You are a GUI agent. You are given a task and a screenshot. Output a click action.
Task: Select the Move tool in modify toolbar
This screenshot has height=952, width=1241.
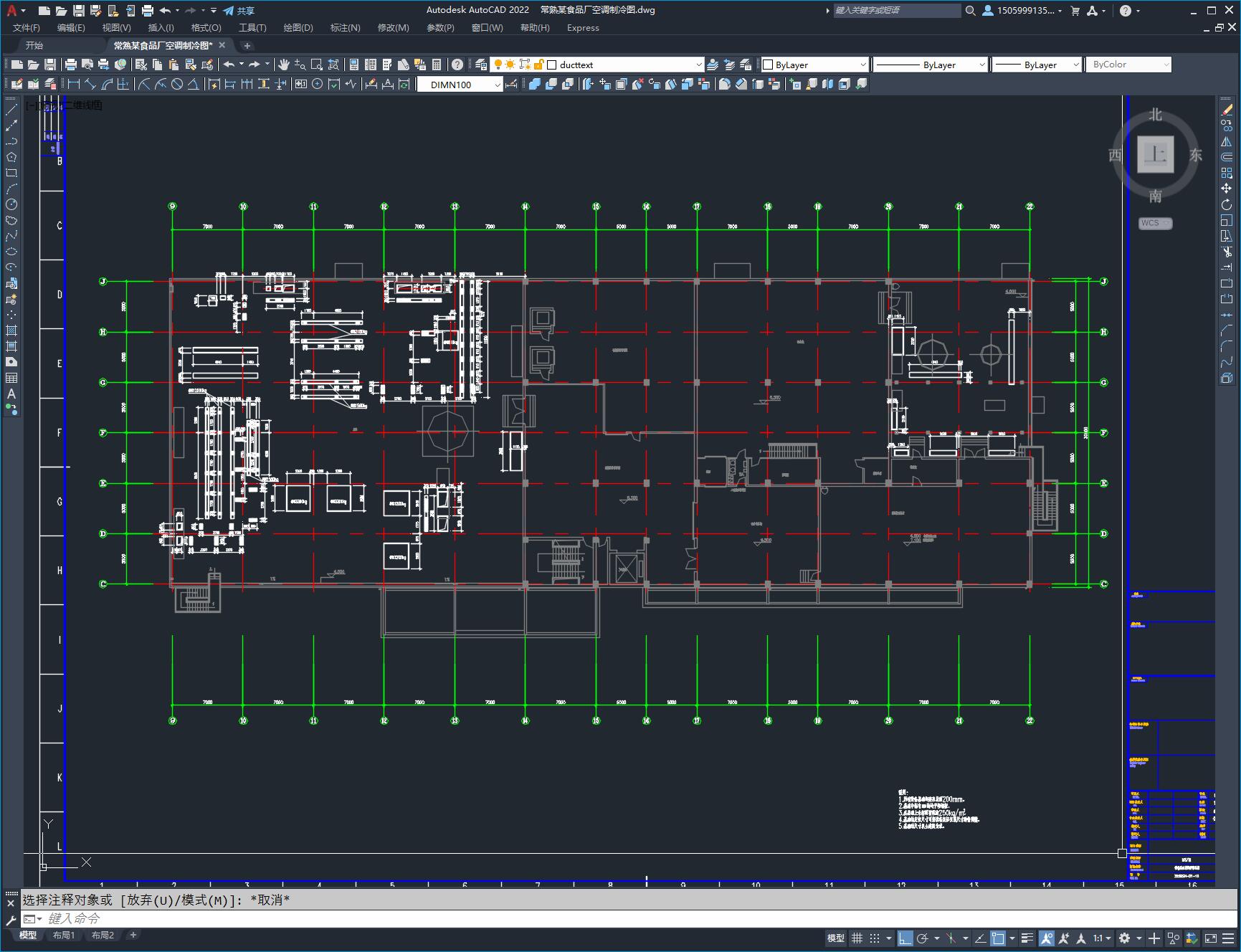coord(1227,189)
